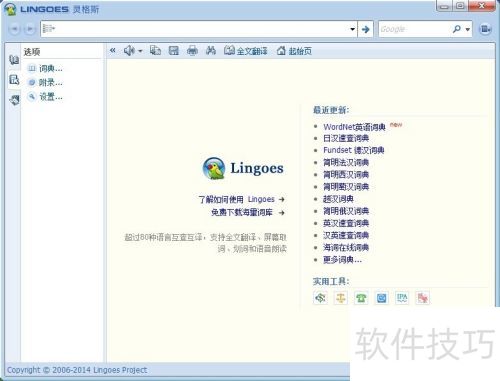Click the Lingoes title bar parrot icon

[10, 9]
